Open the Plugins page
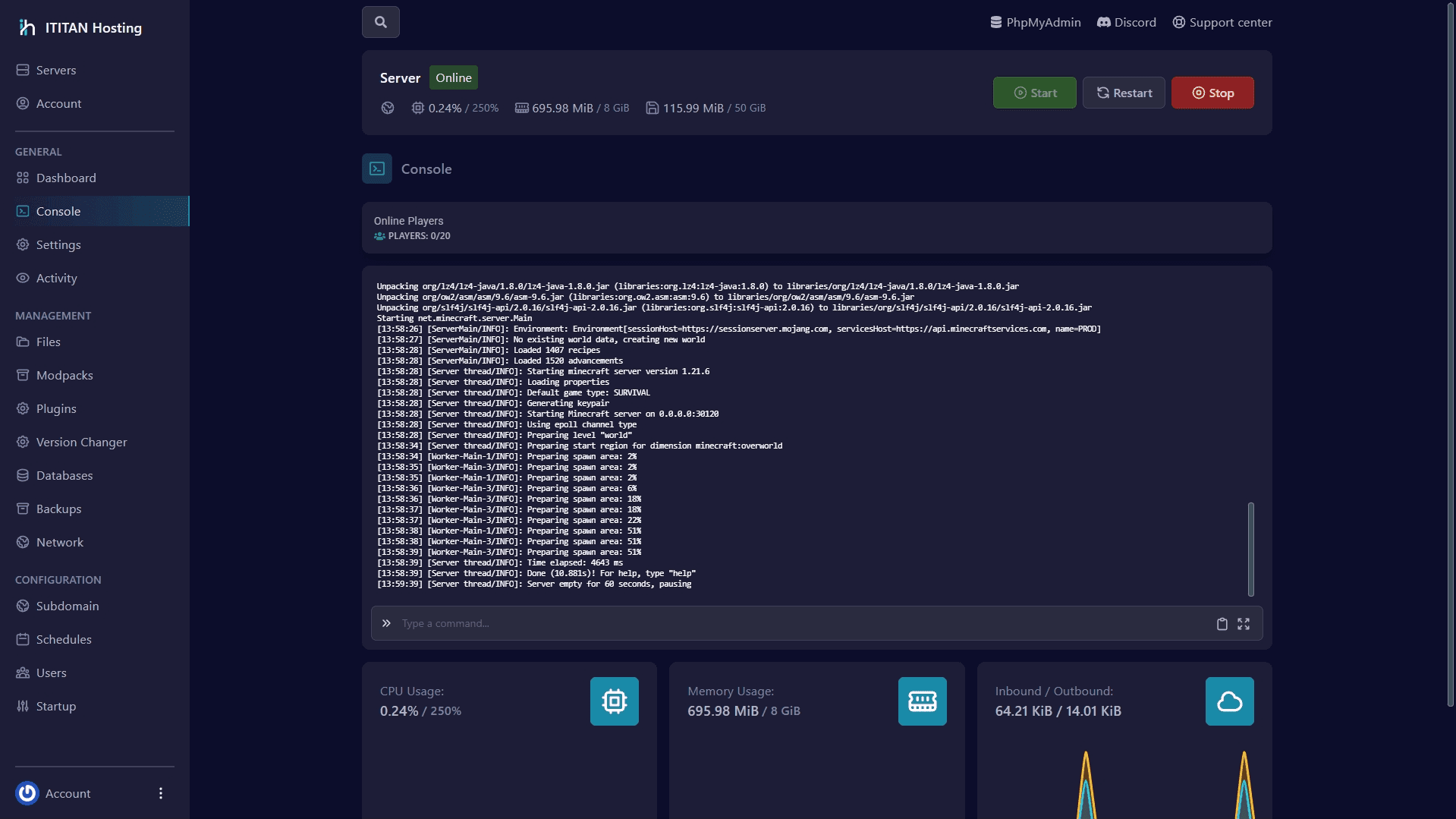The image size is (1456, 819). point(95,408)
